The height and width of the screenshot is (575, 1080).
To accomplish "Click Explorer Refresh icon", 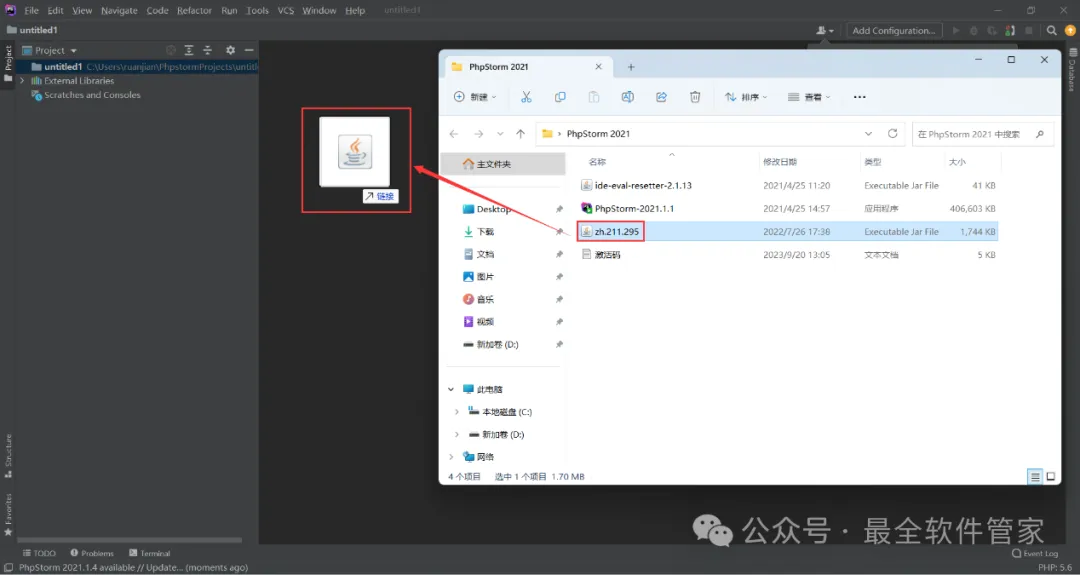I will [893, 134].
